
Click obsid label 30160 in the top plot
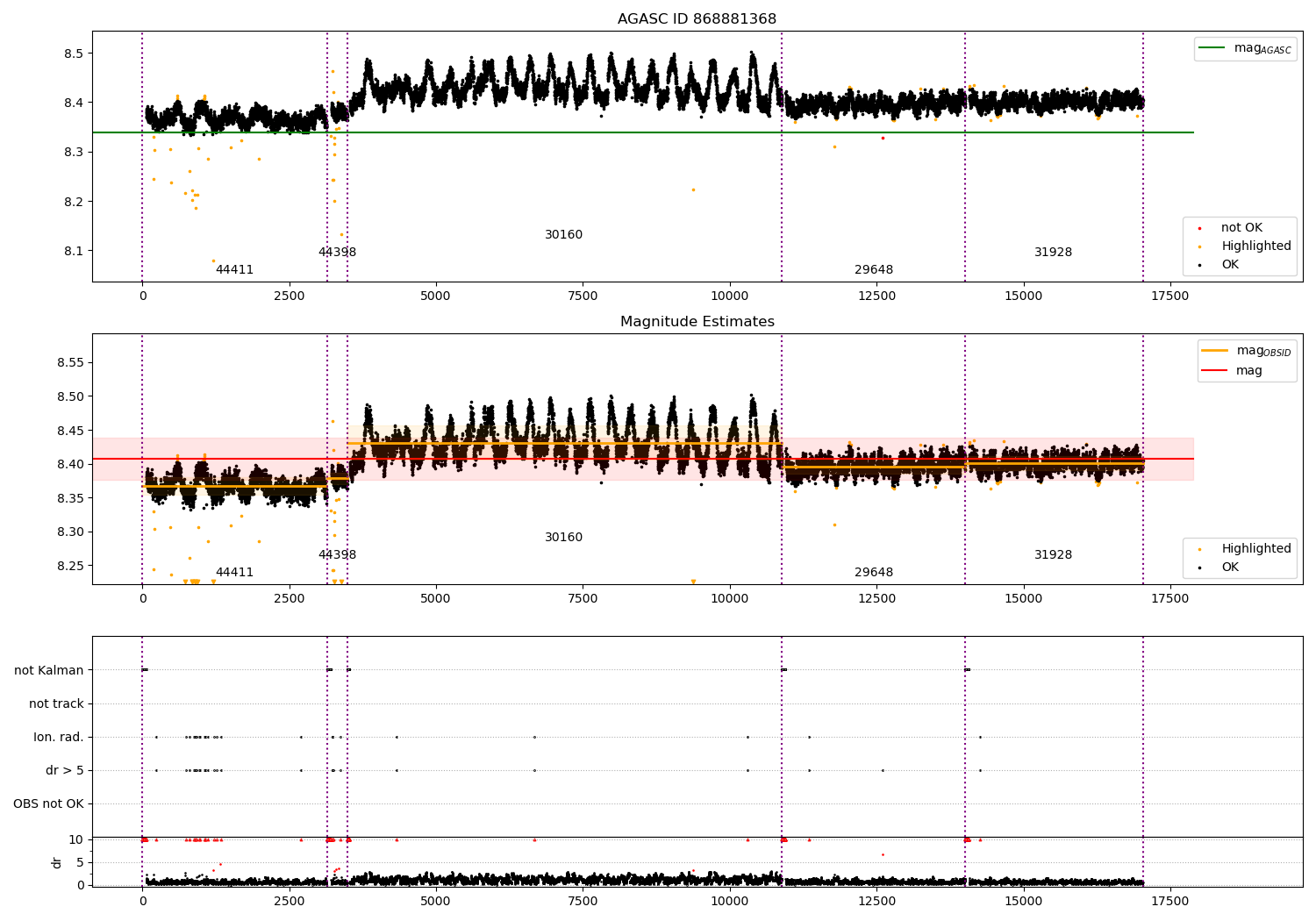tap(563, 235)
